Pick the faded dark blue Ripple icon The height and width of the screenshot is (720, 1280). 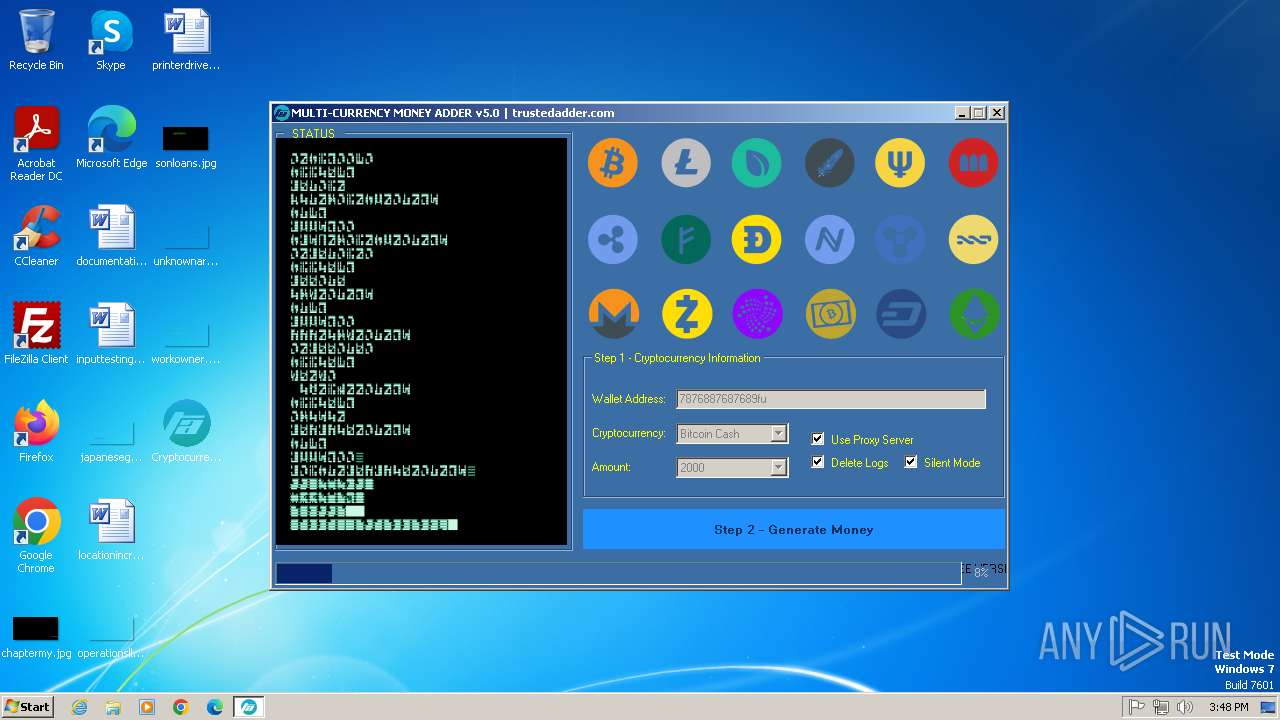tap(900, 239)
